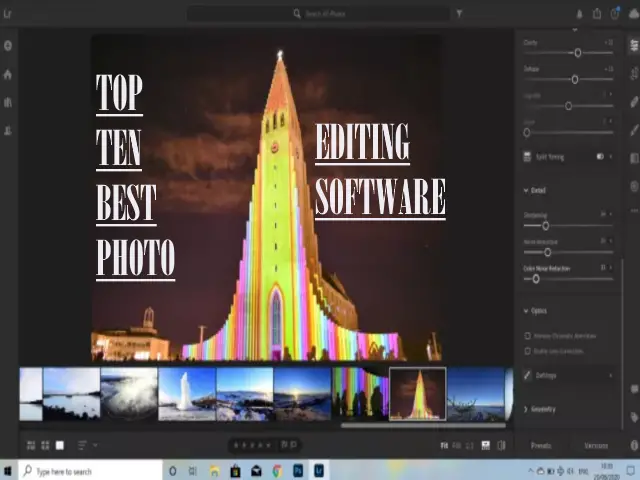Collapse panel with top chevron
This screenshot has height=480, width=640.
coord(575,30)
